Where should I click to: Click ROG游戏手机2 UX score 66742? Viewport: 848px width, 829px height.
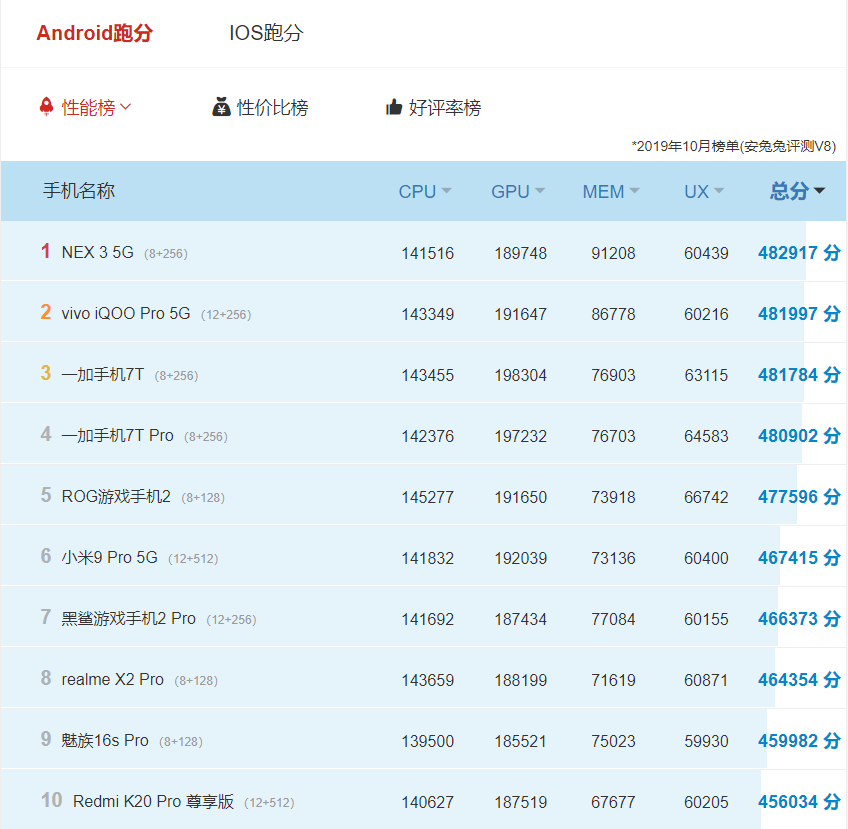[706, 498]
